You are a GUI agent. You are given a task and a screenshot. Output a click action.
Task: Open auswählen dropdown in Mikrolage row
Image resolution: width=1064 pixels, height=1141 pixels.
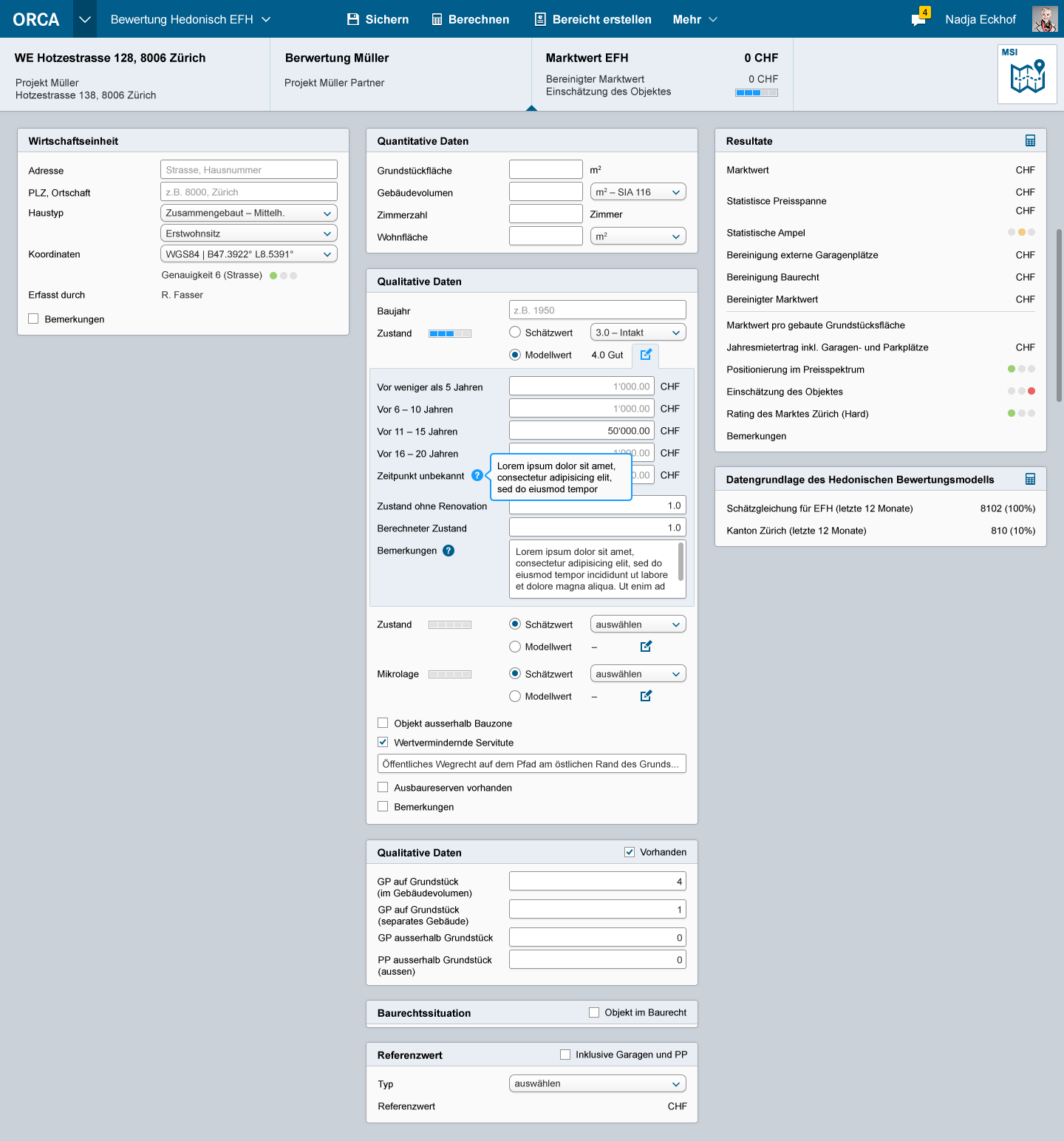pyautogui.click(x=638, y=673)
